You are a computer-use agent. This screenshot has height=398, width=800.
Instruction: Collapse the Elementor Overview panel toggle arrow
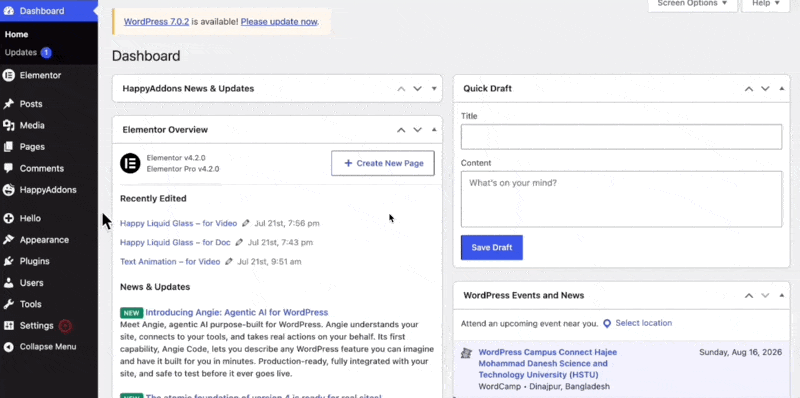point(434,130)
